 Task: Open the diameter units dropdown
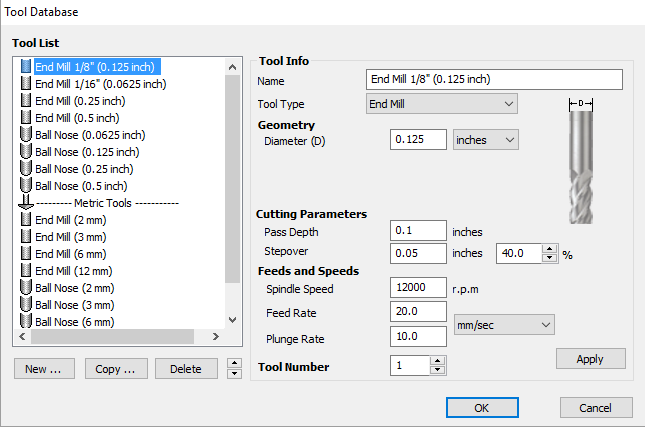[x=485, y=140]
